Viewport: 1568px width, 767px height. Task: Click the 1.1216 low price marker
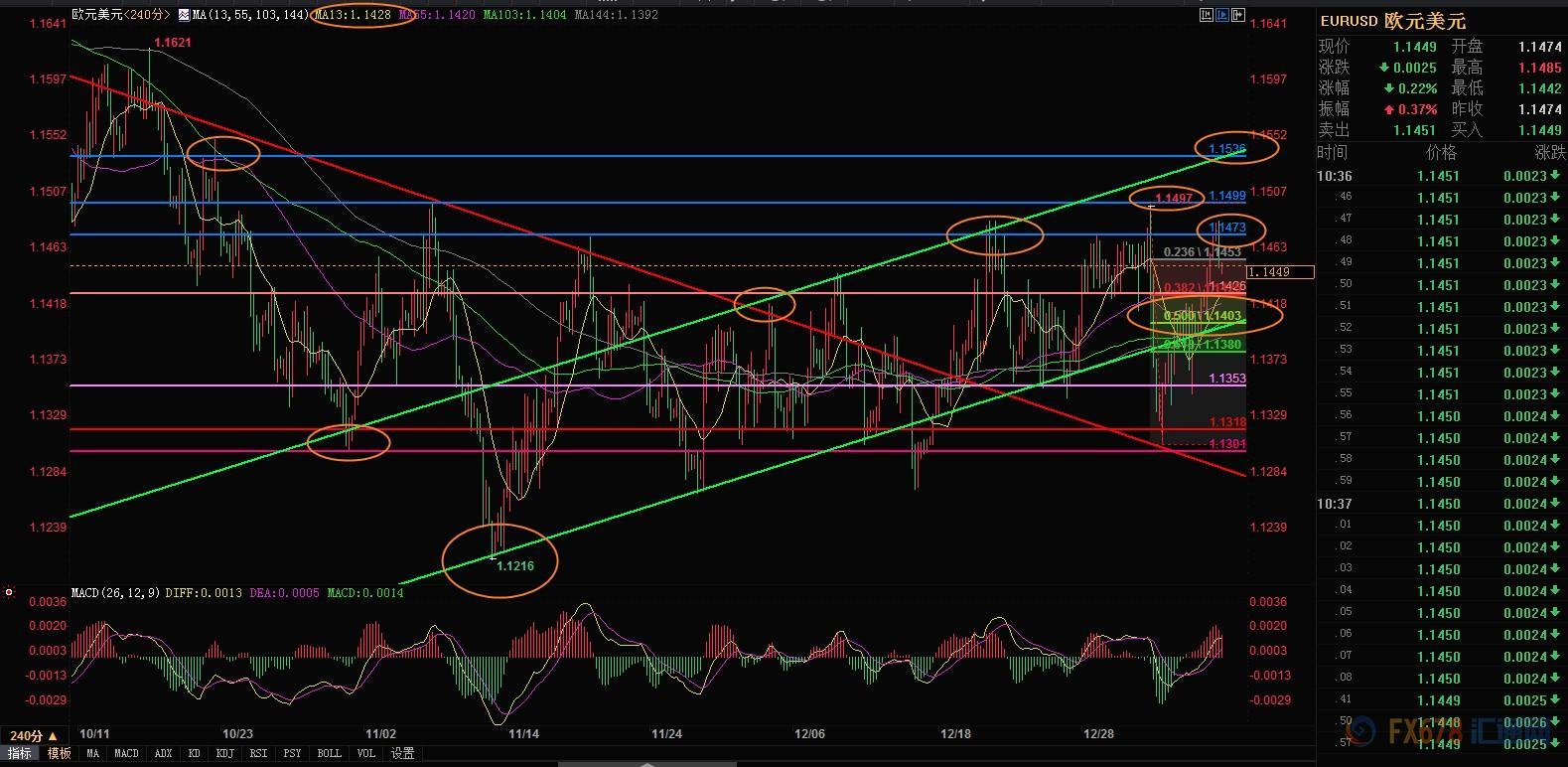(x=514, y=566)
